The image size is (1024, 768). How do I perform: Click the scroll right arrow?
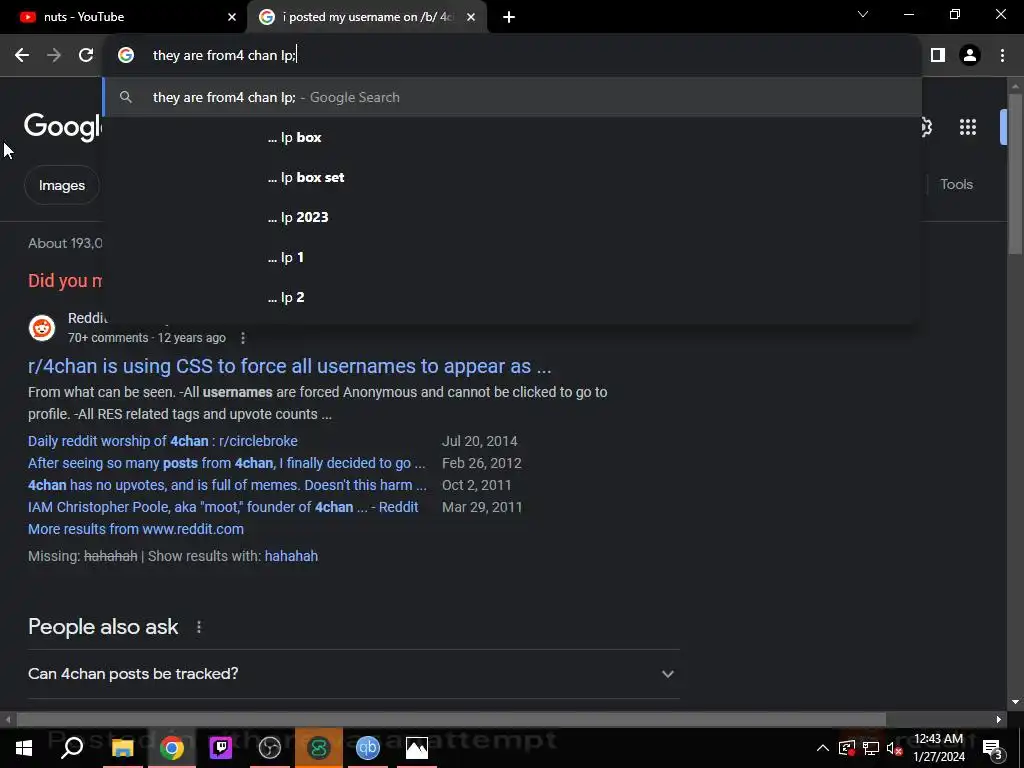click(999, 720)
